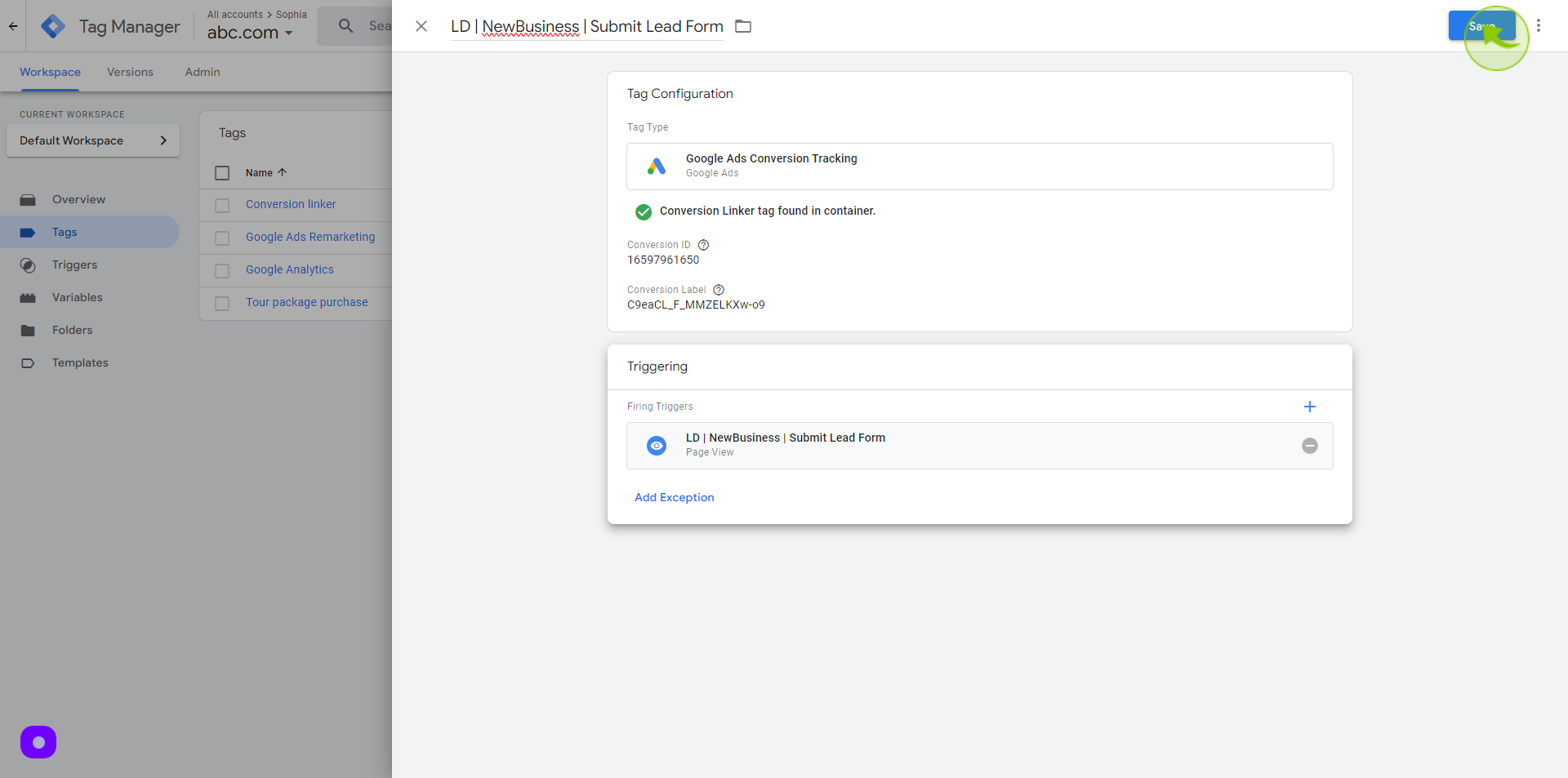Open the Conversion linker tag link
Viewport: 1568px width, 778px height.
(x=291, y=204)
